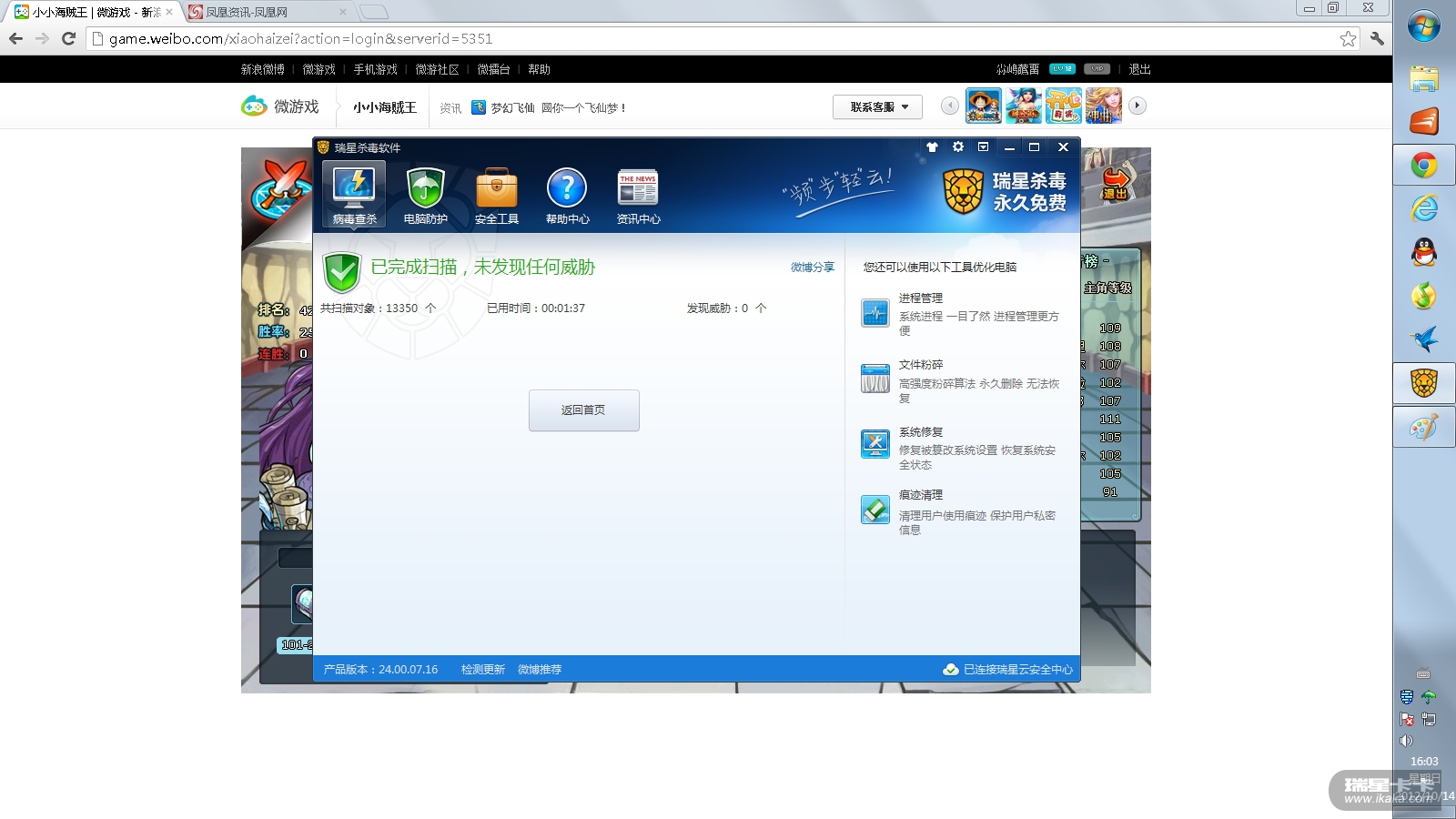Open 帮助 in the top navigation
This screenshot has height=819, width=1456.
540,69
